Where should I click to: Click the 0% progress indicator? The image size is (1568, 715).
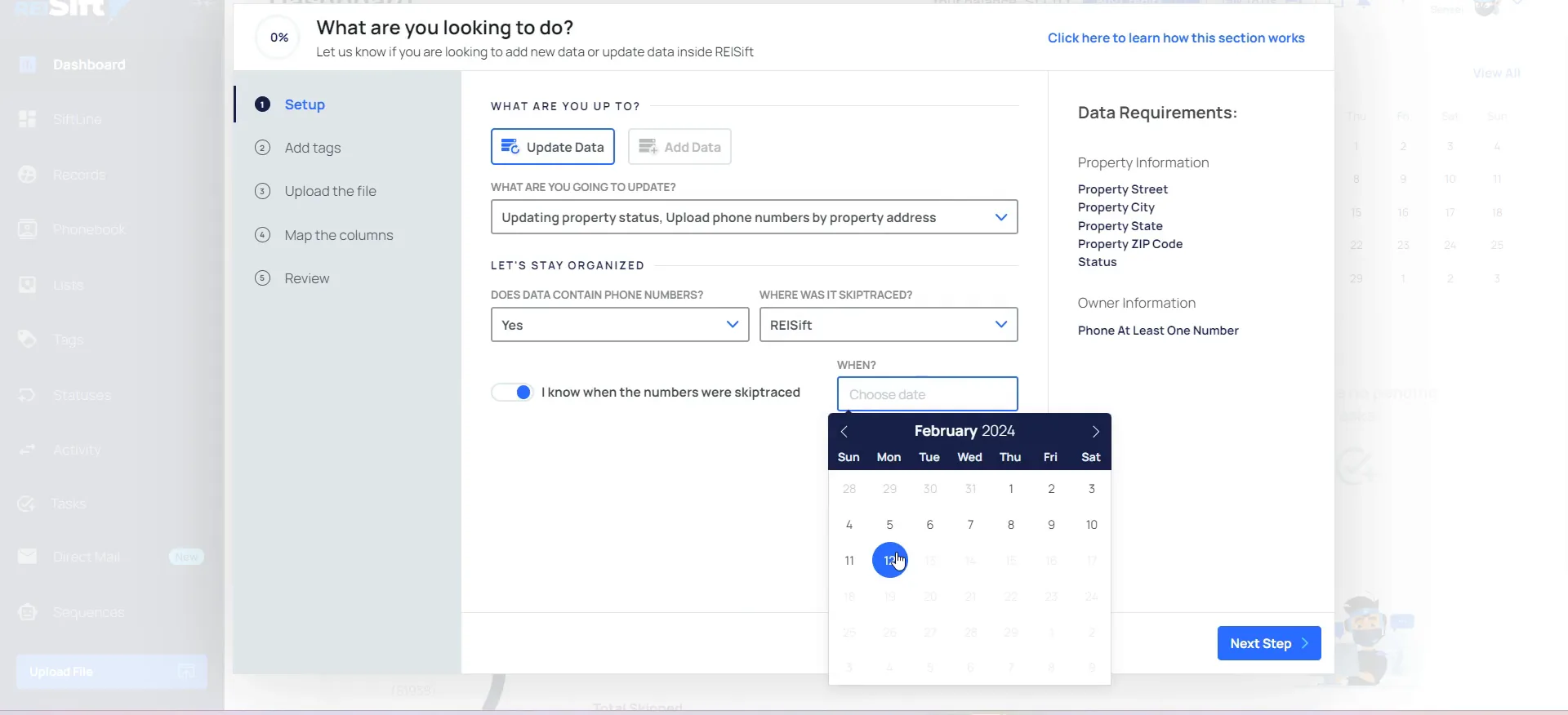pyautogui.click(x=279, y=38)
